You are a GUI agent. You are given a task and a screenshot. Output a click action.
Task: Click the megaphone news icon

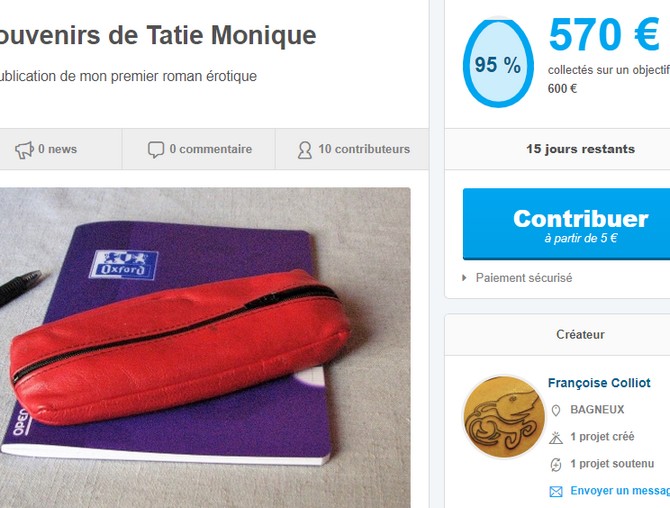[x=24, y=150]
